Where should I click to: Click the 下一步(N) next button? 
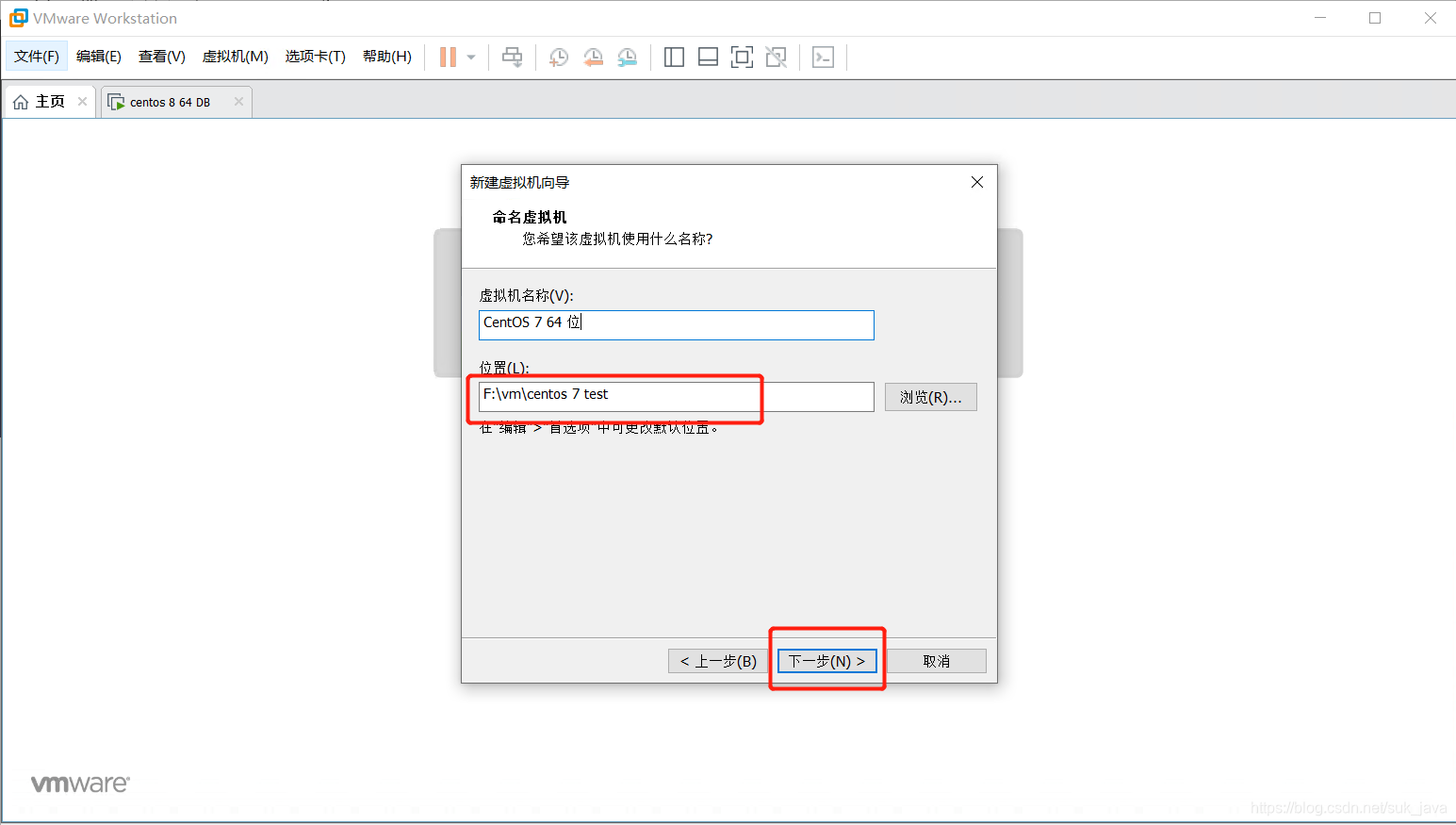coord(827,661)
